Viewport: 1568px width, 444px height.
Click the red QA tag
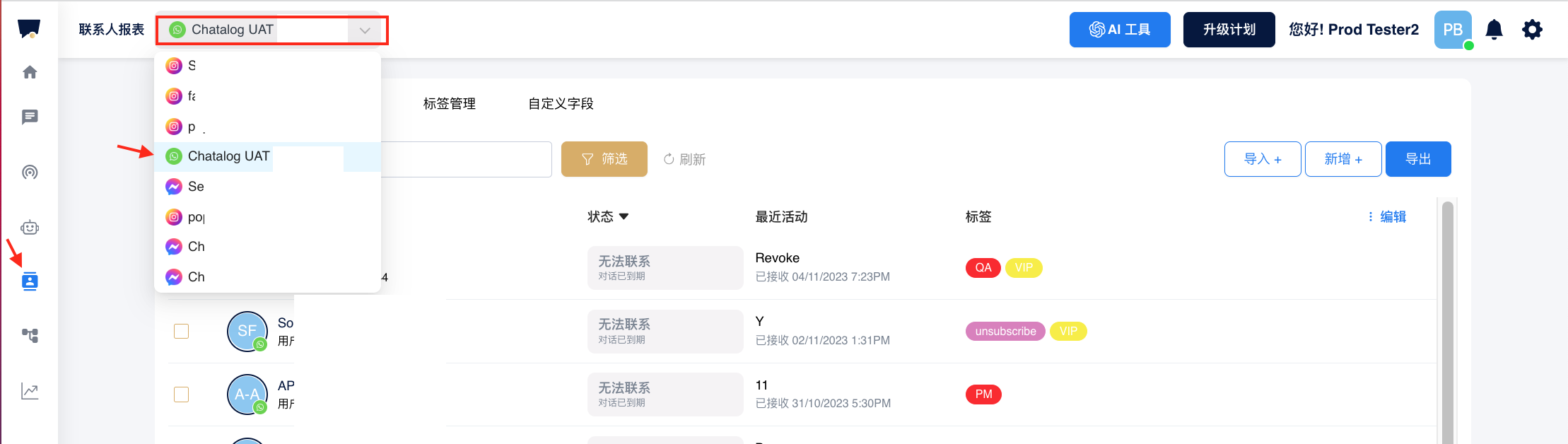(x=983, y=268)
